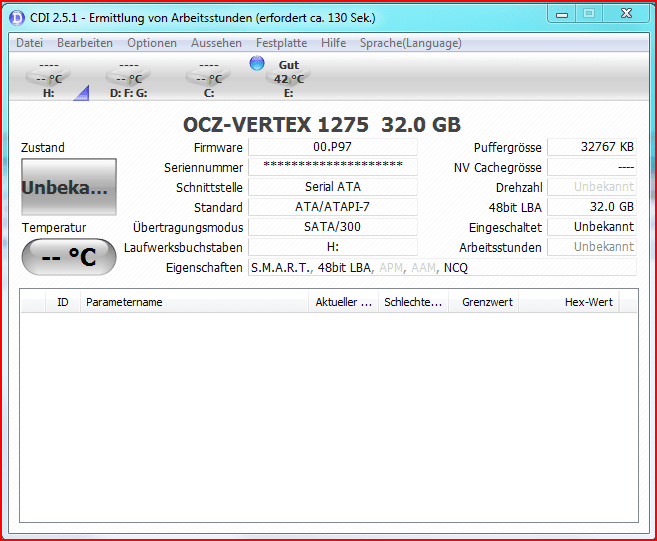This screenshot has width=657, height=541.
Task: Select the E: drive showing 42 °C
Action: coord(289,78)
